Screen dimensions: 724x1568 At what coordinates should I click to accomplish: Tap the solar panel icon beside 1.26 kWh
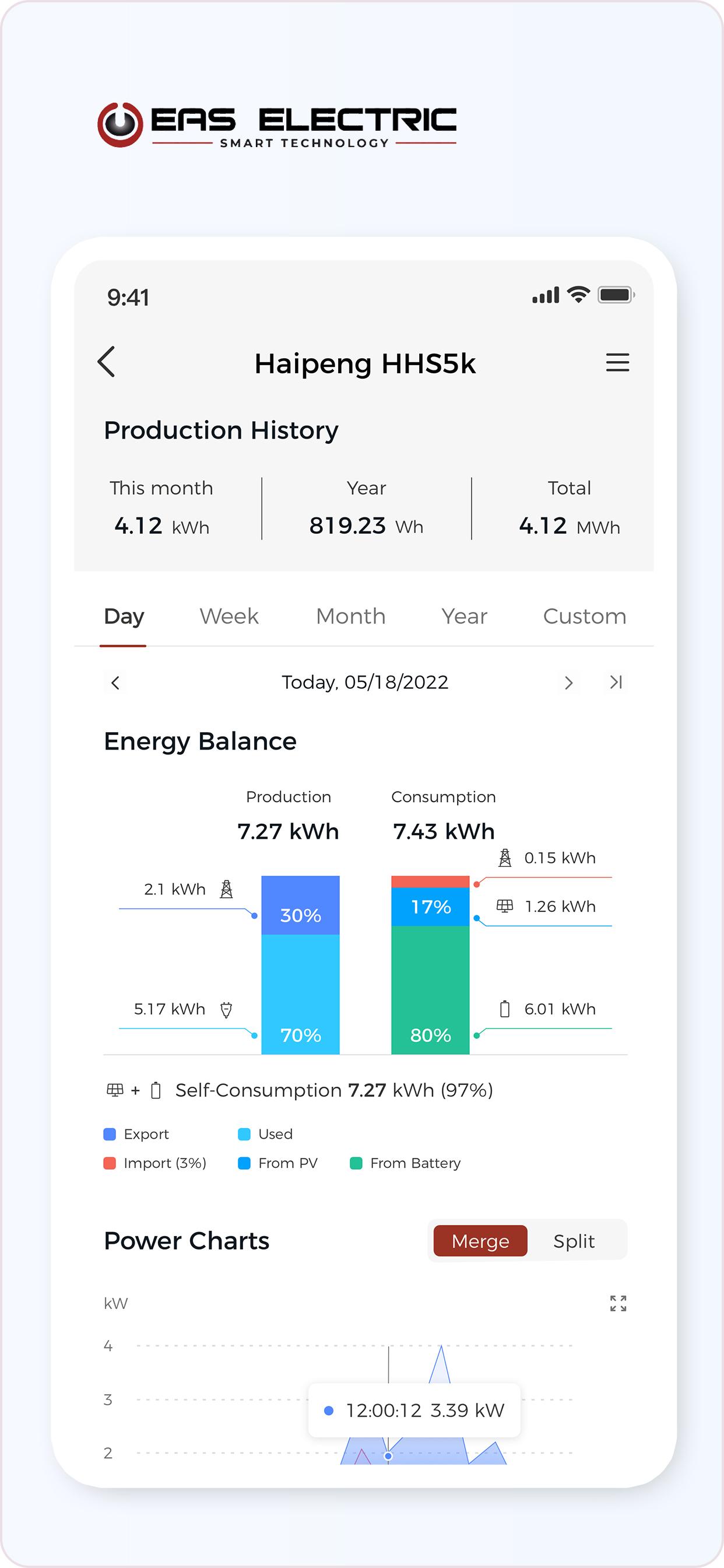pos(505,907)
